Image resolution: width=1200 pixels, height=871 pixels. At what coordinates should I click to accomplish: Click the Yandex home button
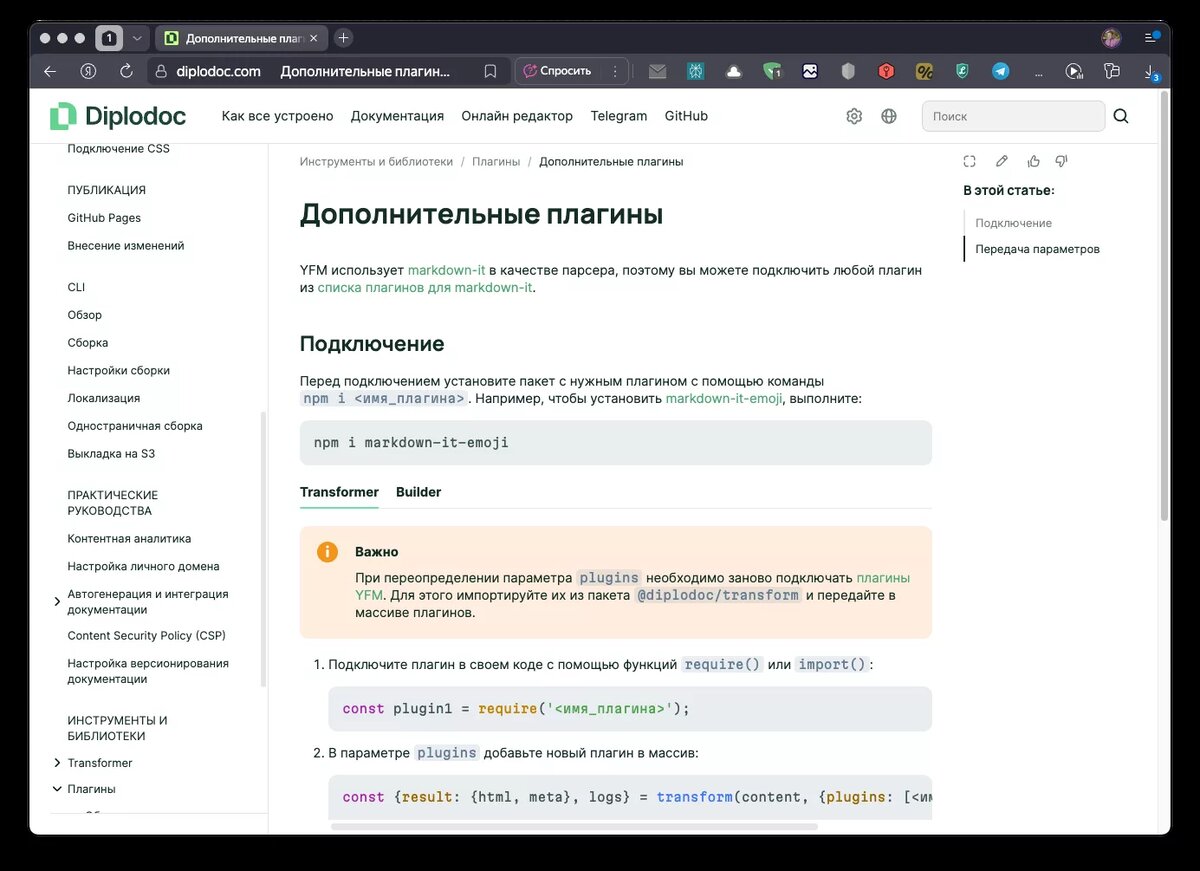88,71
